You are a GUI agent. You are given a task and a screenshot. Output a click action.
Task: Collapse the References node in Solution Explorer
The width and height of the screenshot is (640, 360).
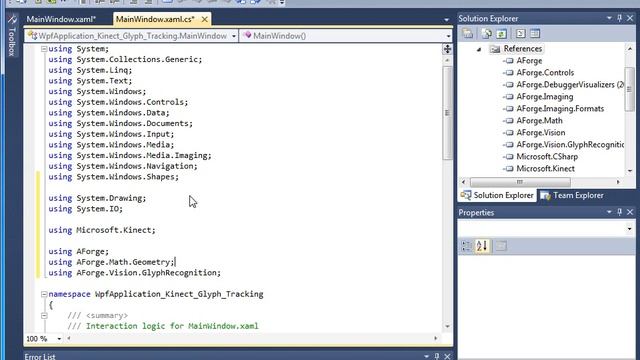point(479,49)
